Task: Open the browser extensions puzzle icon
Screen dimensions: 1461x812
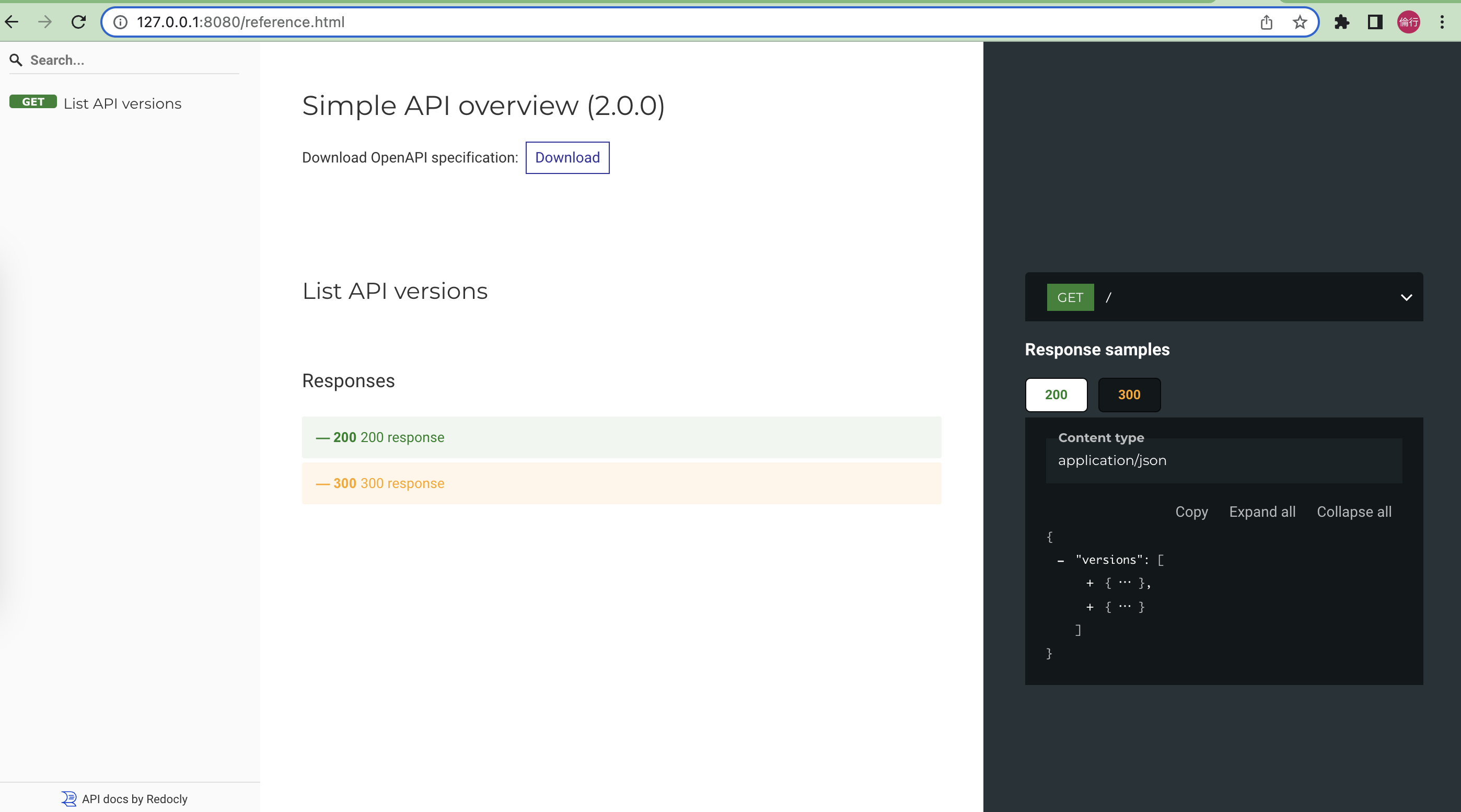Action: [x=1342, y=22]
